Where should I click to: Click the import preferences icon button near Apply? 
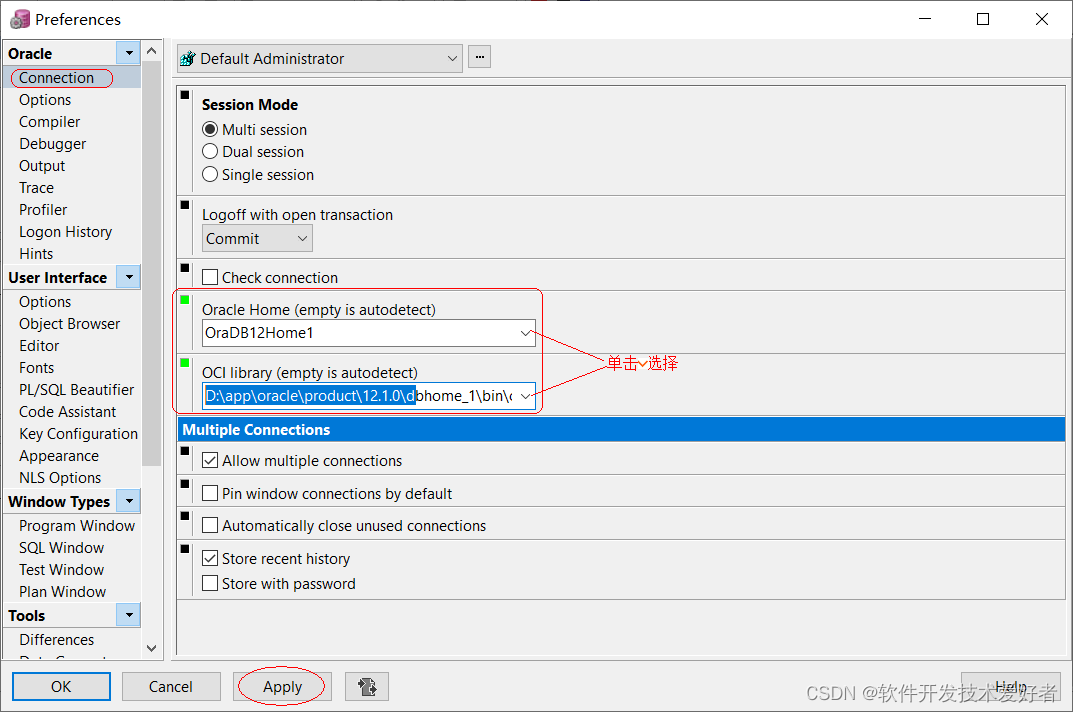(x=367, y=687)
